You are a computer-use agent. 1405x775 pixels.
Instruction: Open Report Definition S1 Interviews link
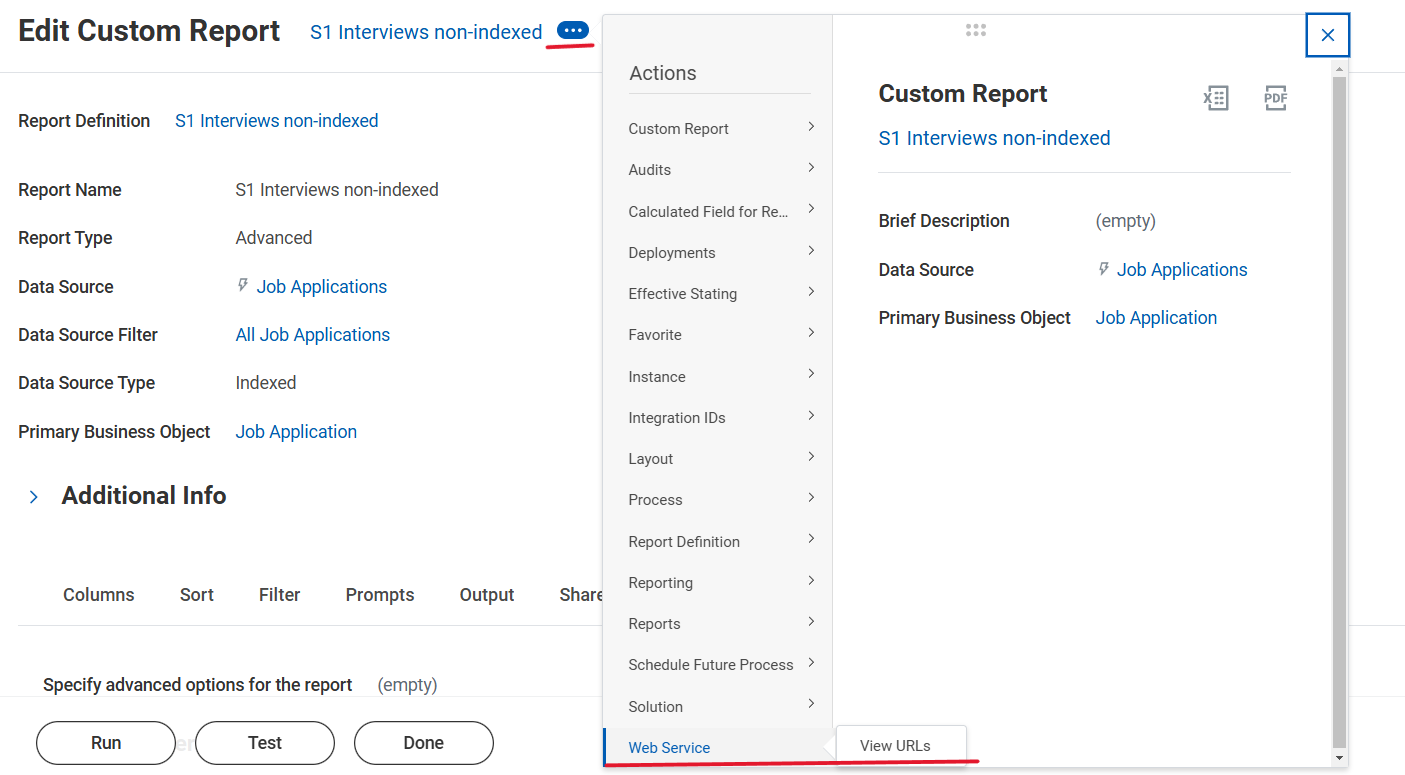point(277,121)
